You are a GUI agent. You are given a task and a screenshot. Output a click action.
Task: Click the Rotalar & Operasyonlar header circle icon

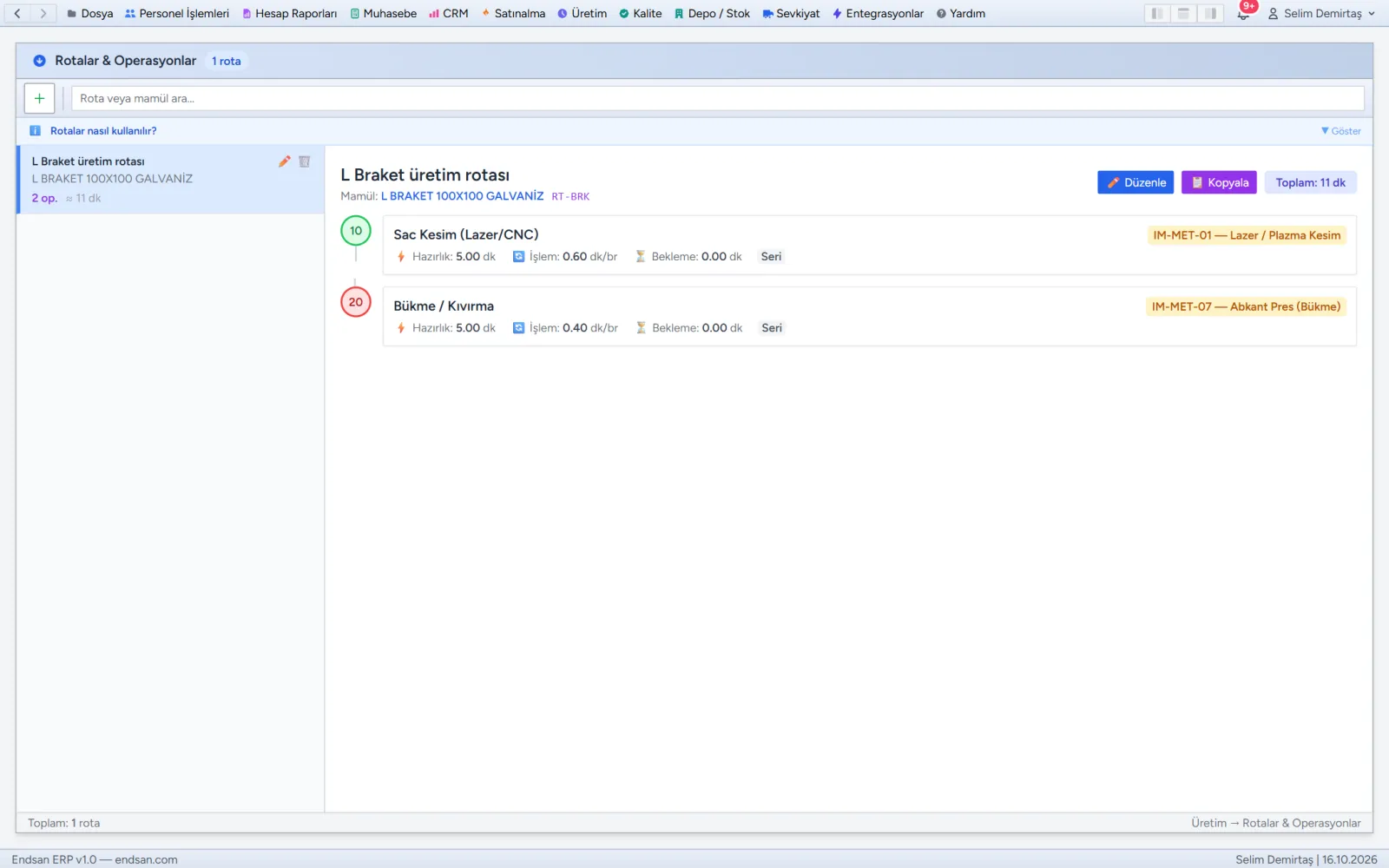coord(39,61)
